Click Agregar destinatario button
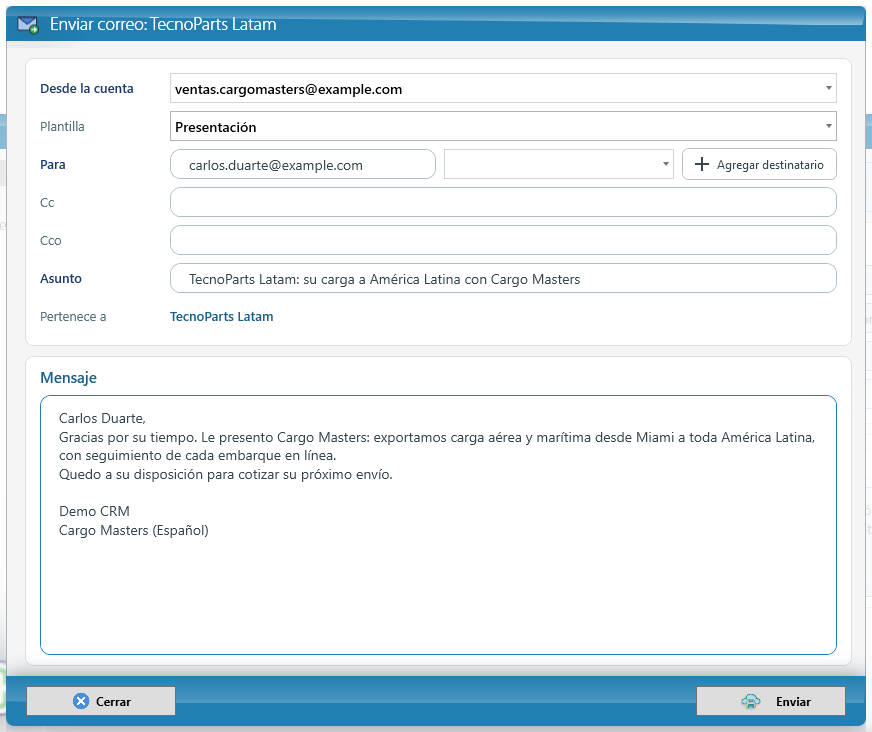This screenshot has height=732, width=872. [759, 164]
